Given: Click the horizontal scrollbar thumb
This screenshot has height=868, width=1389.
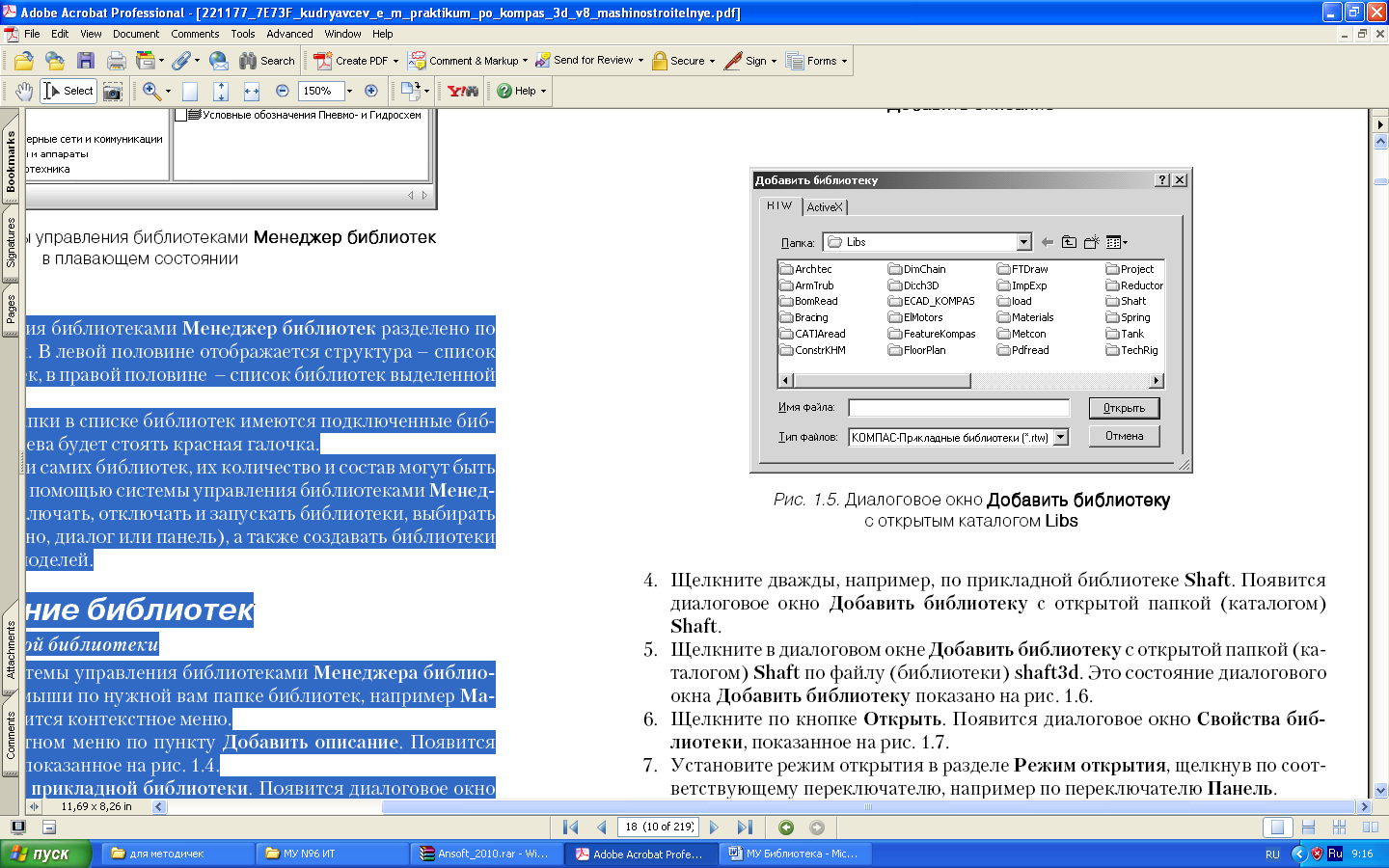Looking at the screenshot, I should coord(868,806).
